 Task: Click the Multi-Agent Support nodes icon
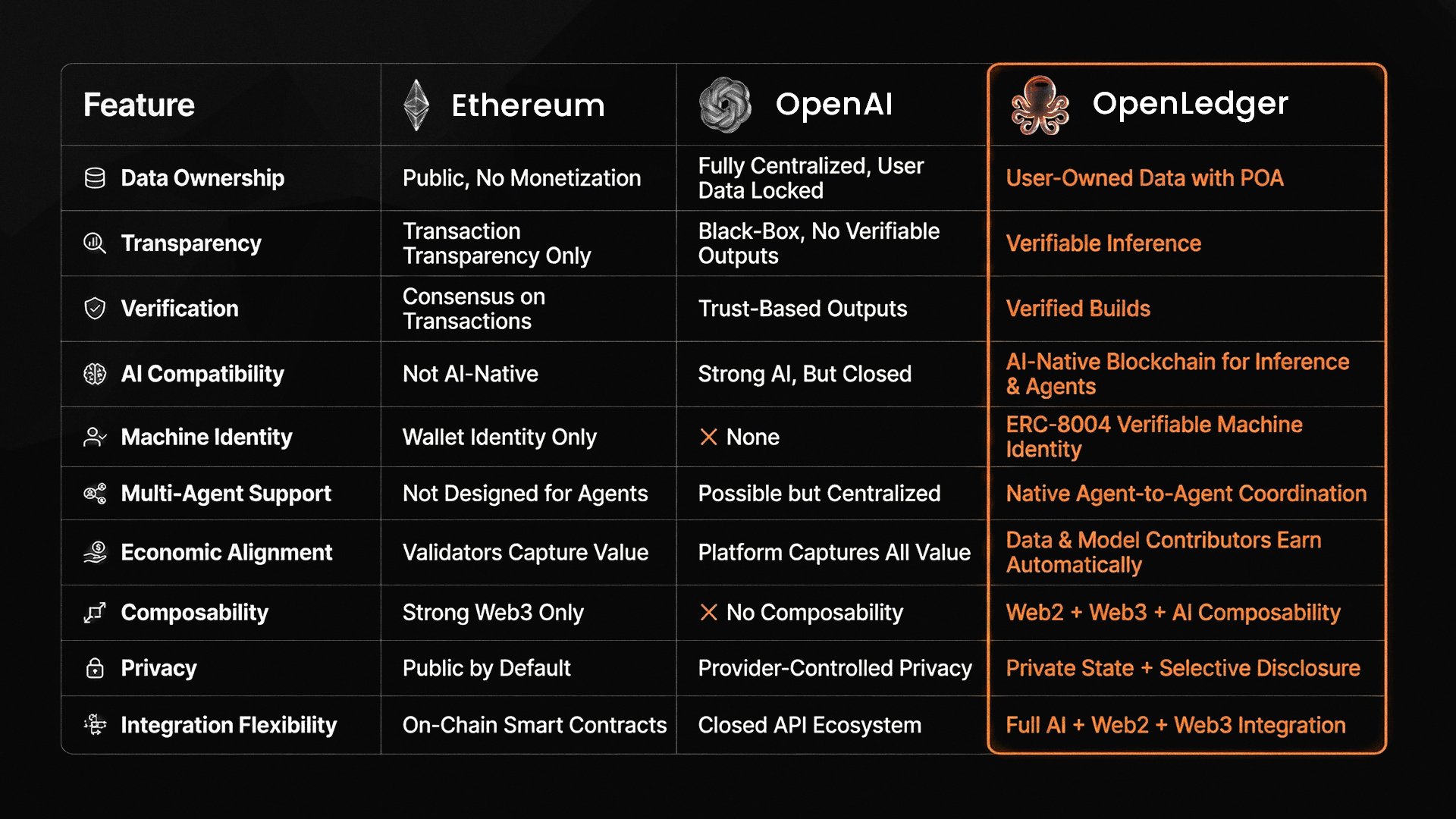[95, 494]
